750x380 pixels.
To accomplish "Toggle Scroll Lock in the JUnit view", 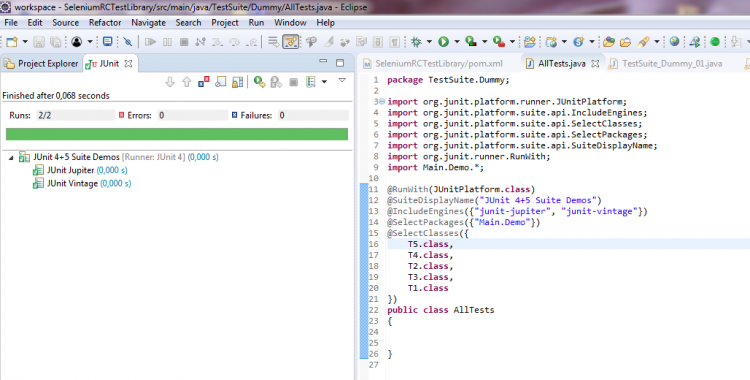I will 238,82.
